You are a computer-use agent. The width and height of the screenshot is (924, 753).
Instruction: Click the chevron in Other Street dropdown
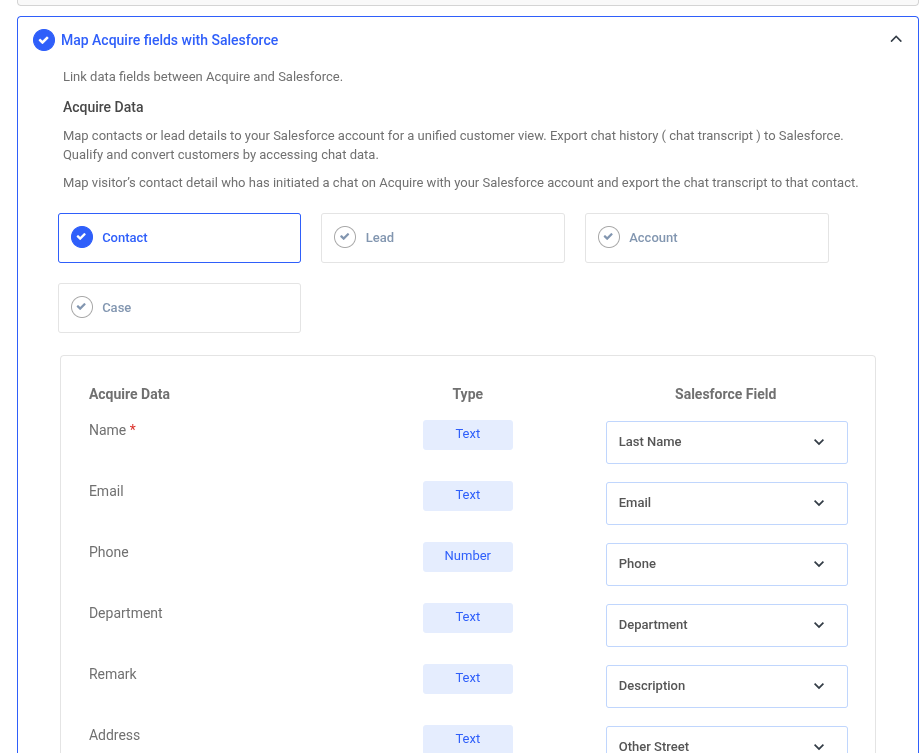(x=819, y=745)
